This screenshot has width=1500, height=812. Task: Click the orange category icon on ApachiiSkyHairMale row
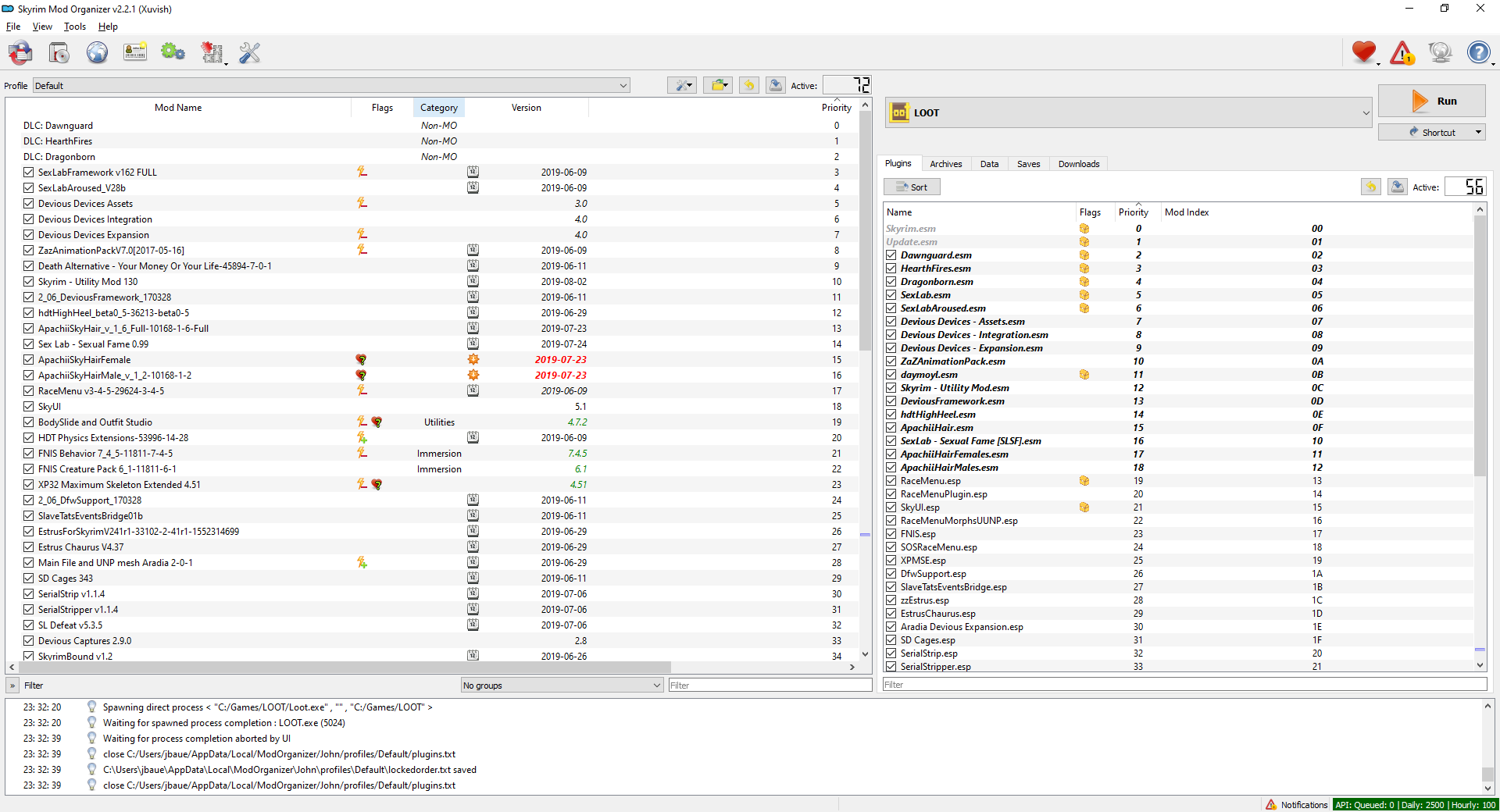point(473,375)
